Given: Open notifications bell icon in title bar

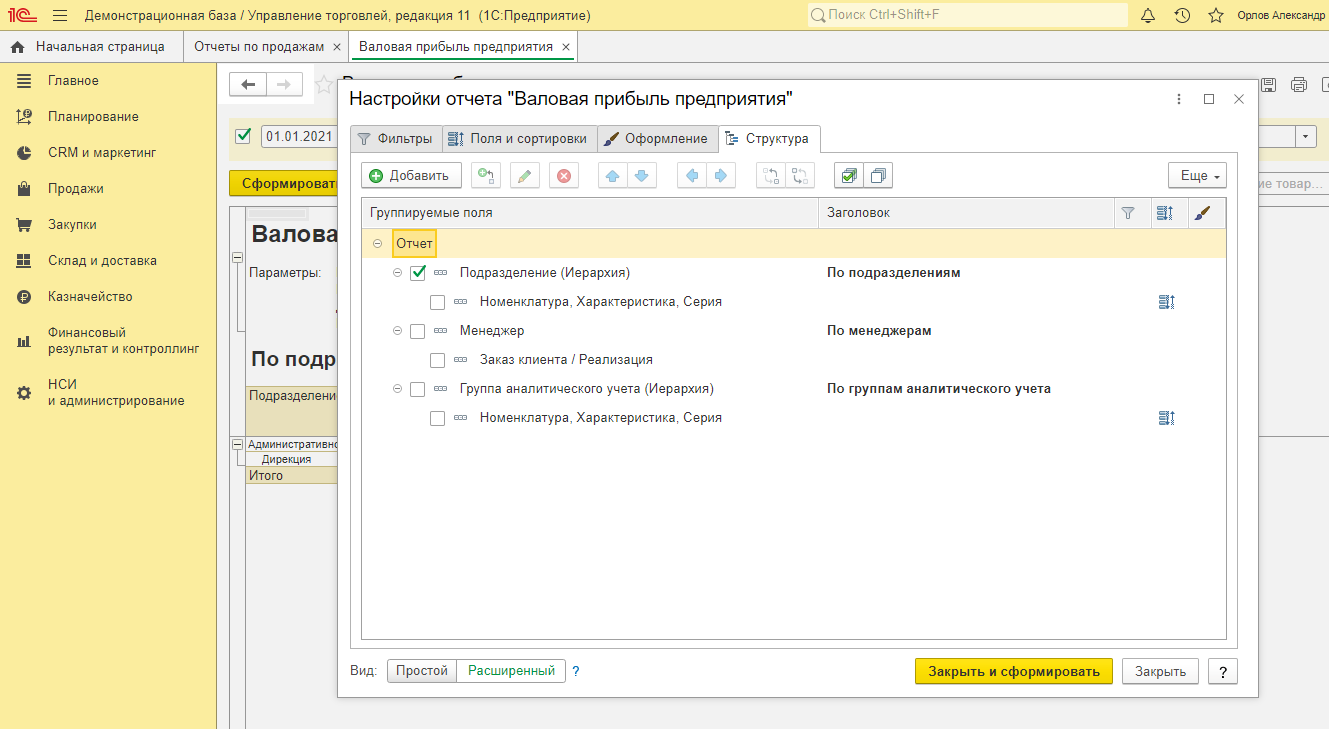Looking at the screenshot, I should pos(1148,15).
